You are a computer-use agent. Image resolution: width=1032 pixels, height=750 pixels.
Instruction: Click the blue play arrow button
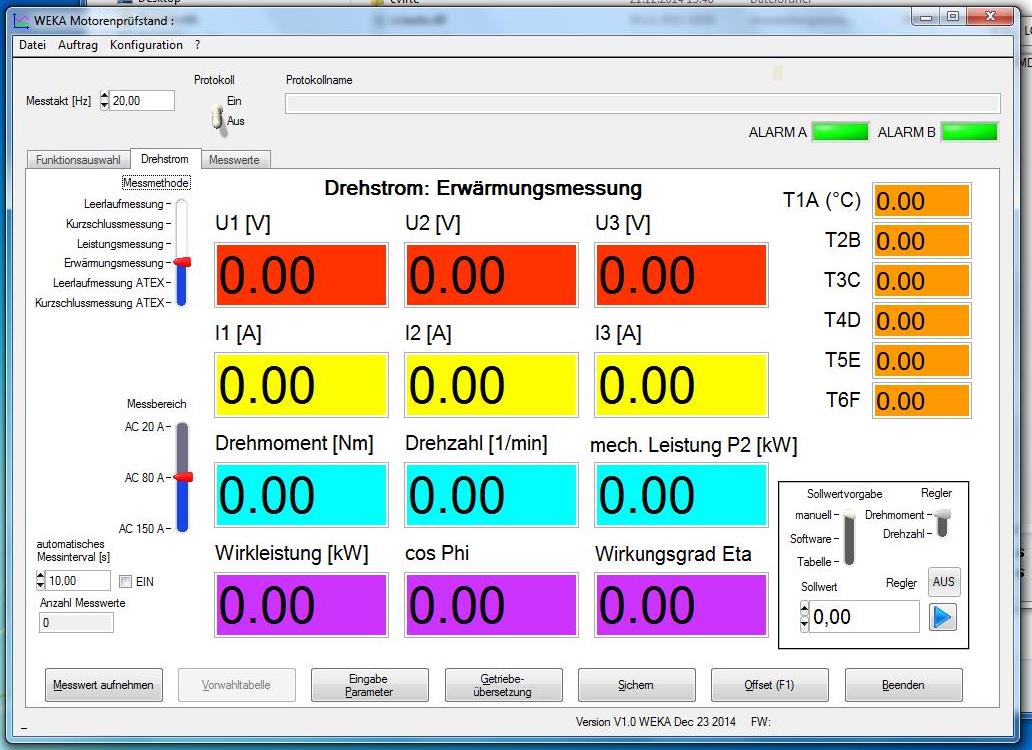click(942, 617)
